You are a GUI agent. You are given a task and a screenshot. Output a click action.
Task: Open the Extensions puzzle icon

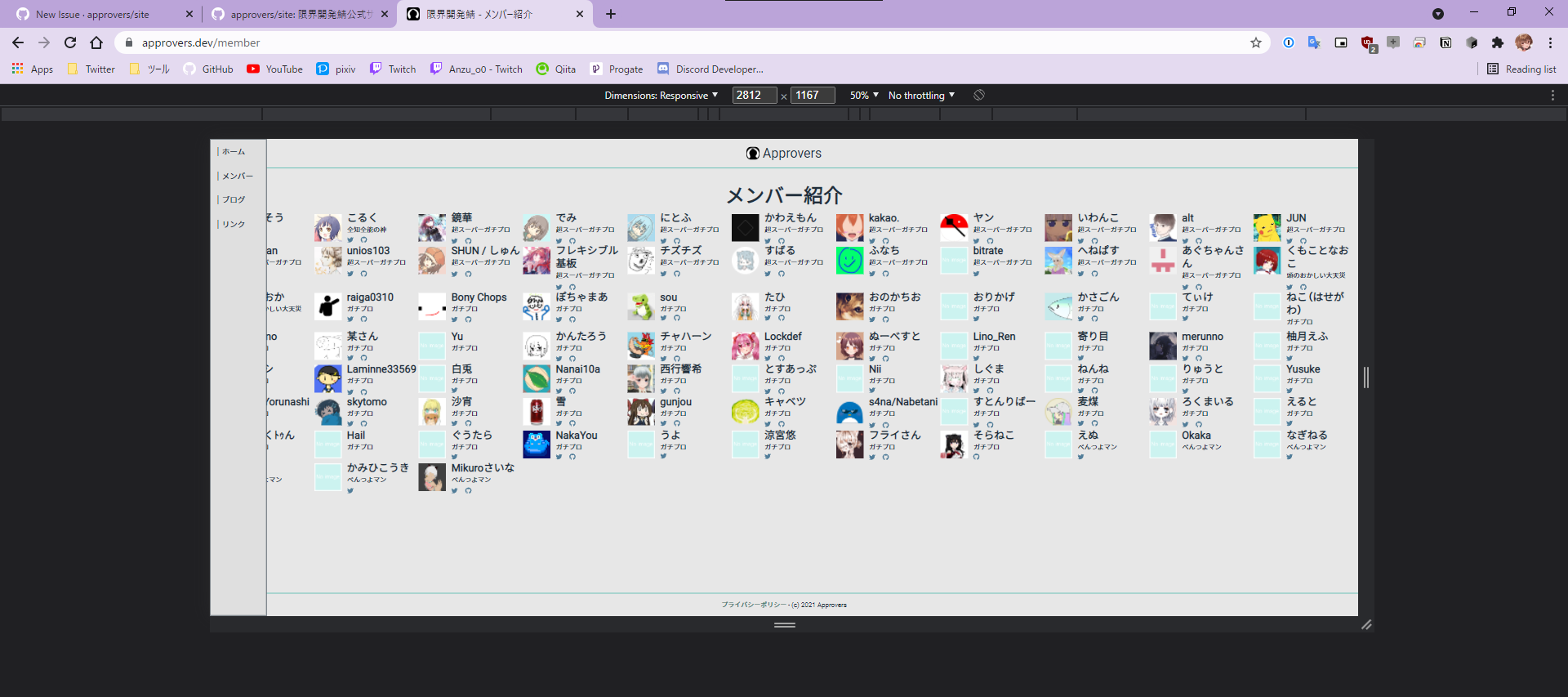(1498, 42)
